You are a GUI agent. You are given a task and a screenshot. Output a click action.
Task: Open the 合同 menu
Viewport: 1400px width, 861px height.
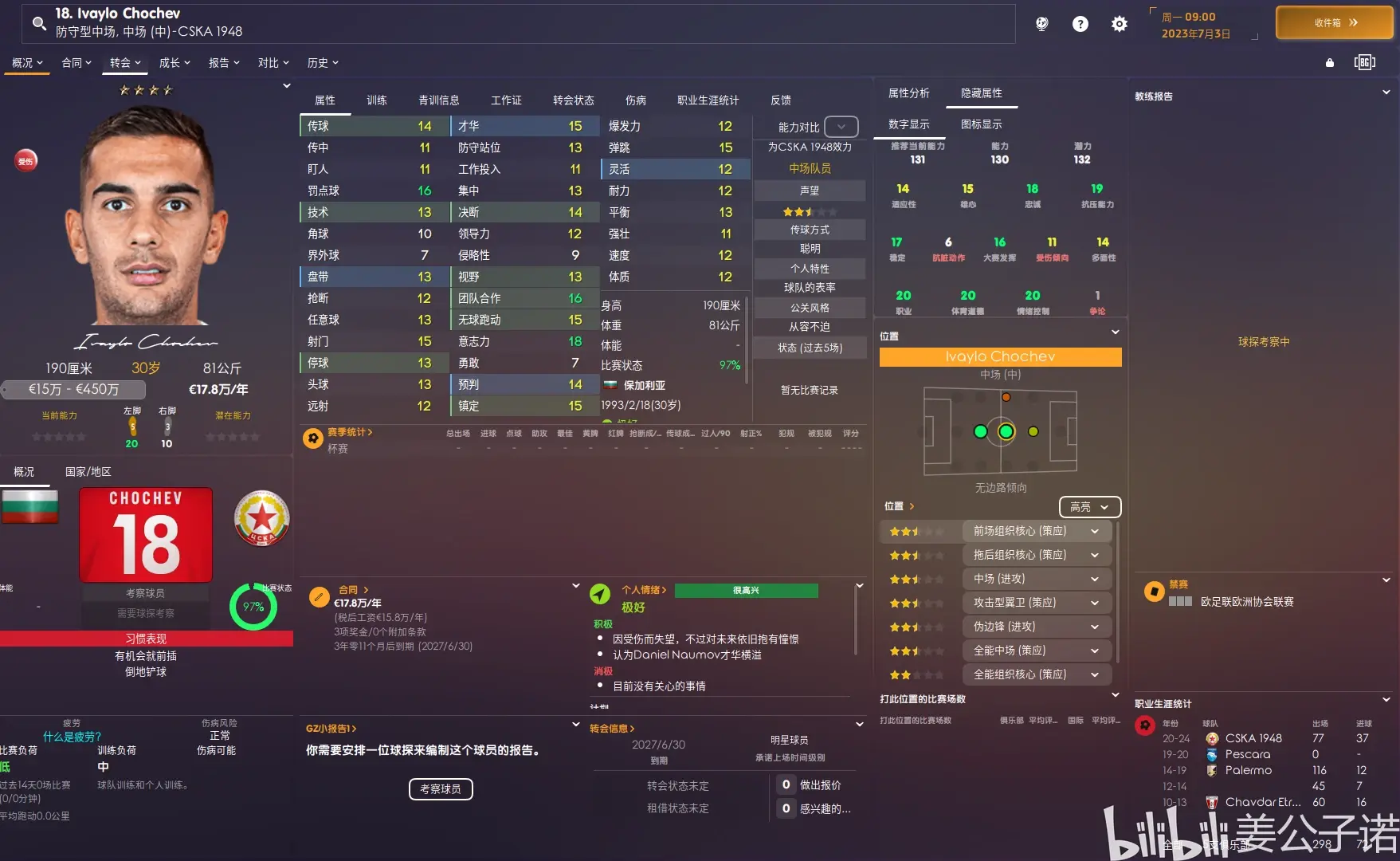pos(76,63)
